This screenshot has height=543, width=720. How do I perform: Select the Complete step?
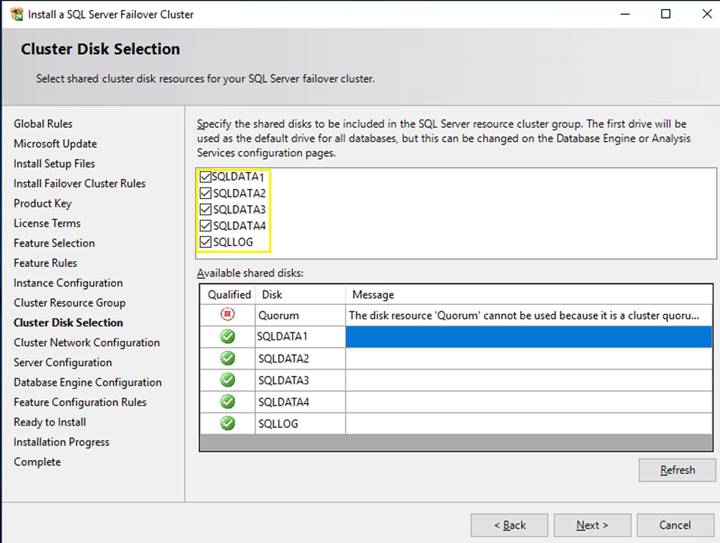pos(37,462)
